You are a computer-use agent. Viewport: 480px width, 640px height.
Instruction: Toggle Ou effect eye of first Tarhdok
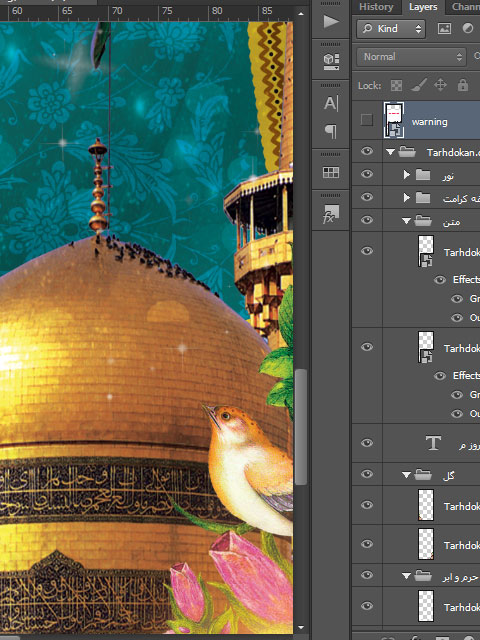click(457, 318)
